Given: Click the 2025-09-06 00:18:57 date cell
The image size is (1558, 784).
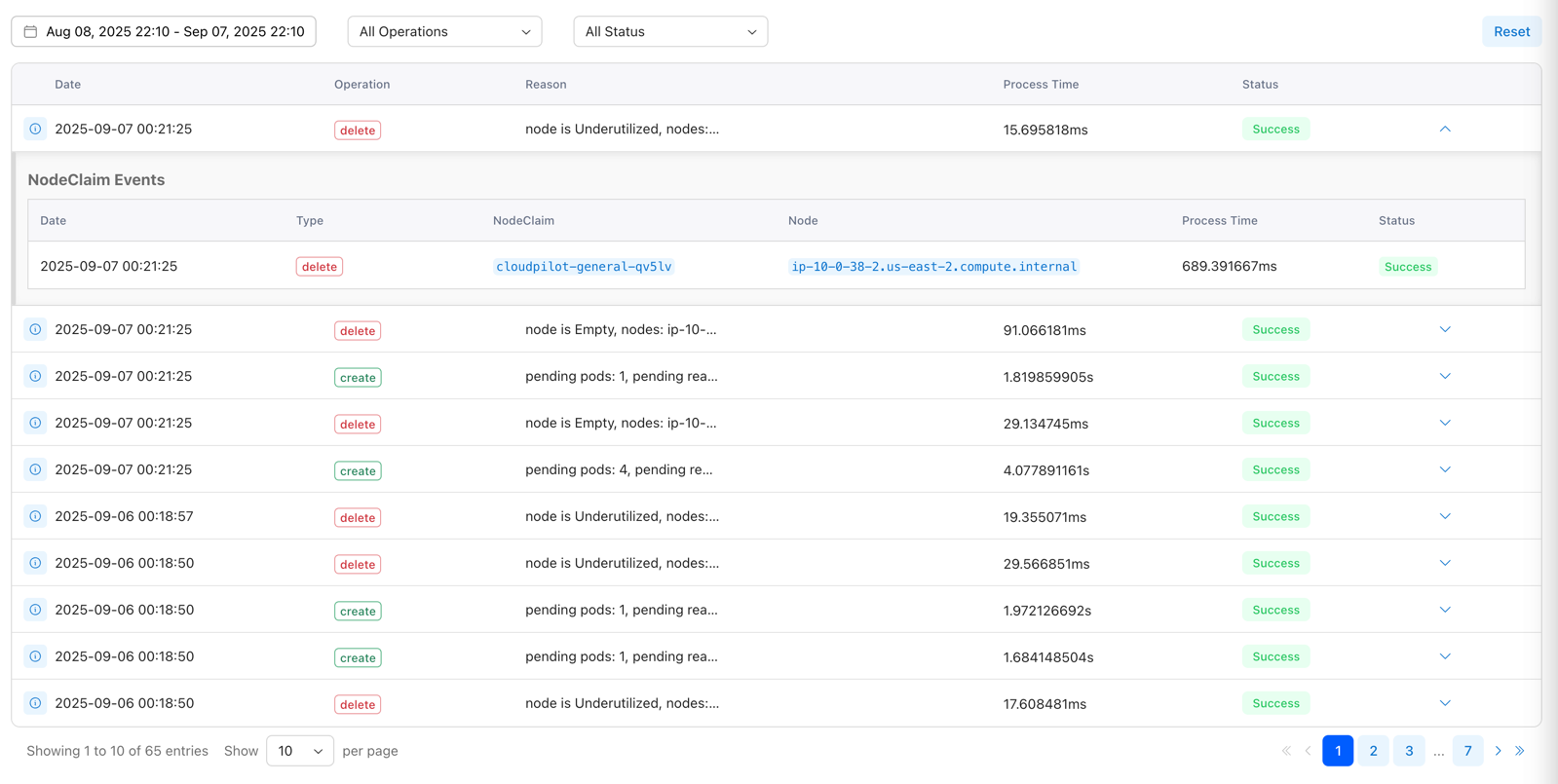Looking at the screenshot, I should coord(124,516).
